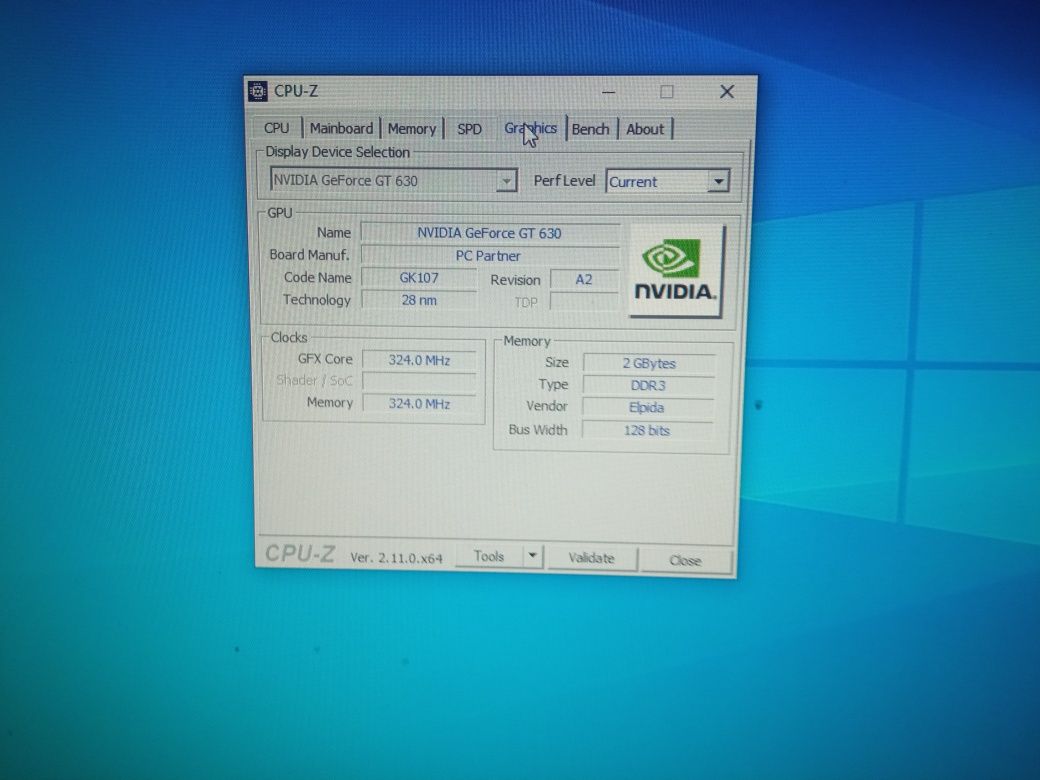Click the Validate button
1040x780 pixels.
coord(592,558)
